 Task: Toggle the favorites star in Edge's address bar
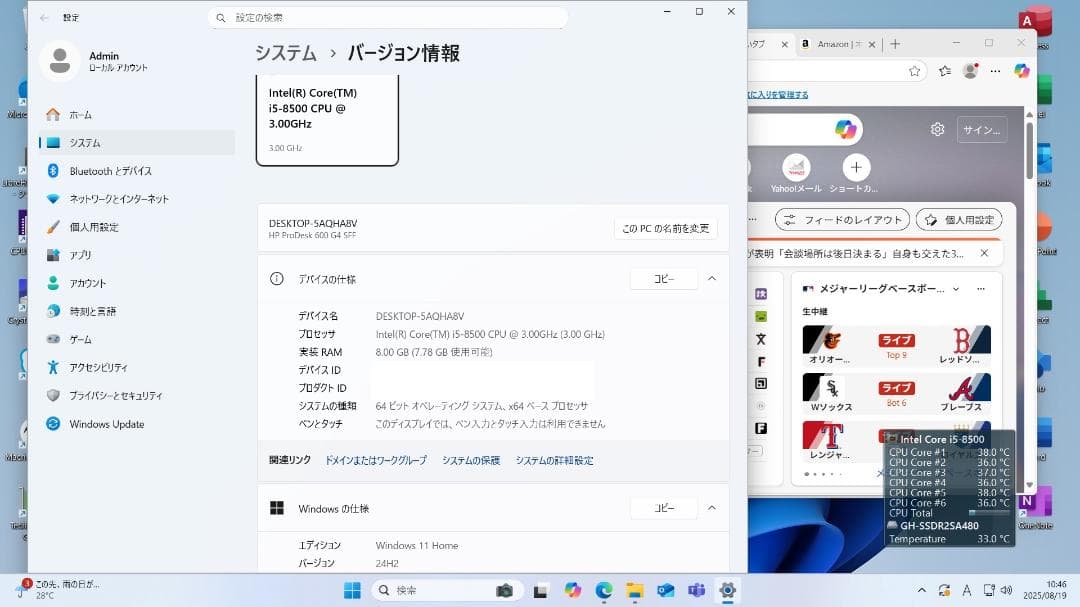coord(914,70)
